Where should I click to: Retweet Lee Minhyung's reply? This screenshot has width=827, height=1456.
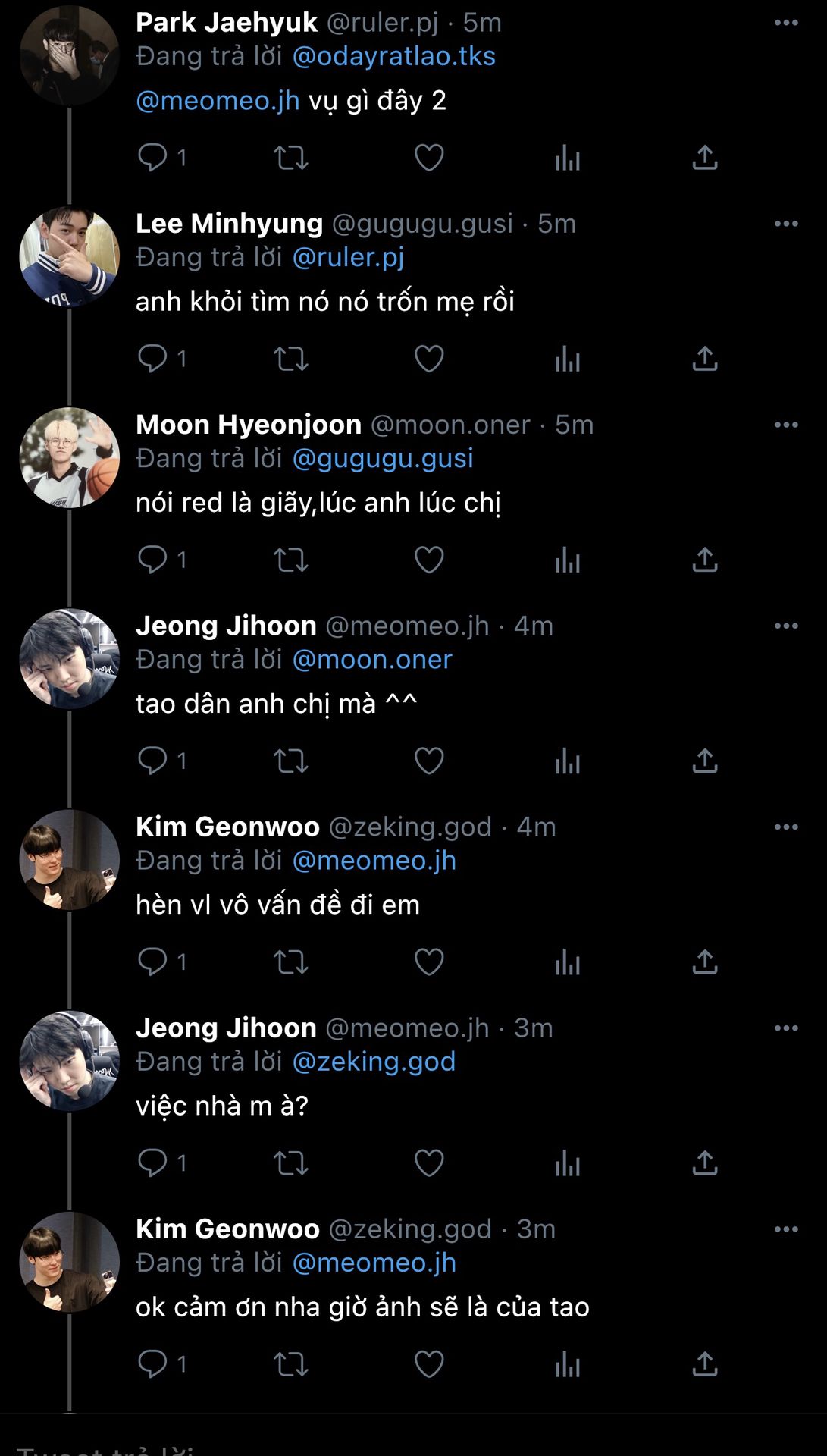coord(290,359)
